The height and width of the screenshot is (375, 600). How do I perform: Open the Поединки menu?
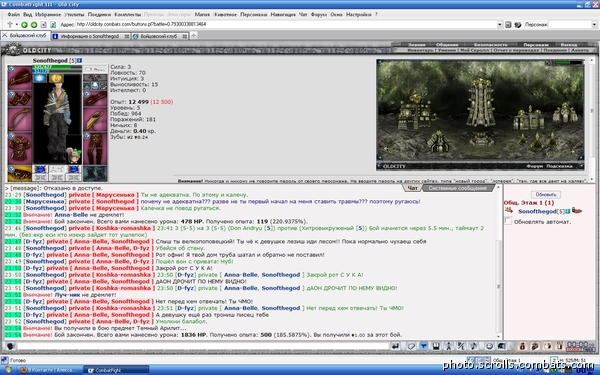click(x=99, y=15)
